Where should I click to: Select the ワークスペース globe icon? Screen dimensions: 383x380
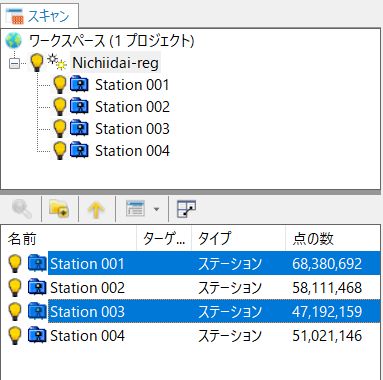click(13, 41)
